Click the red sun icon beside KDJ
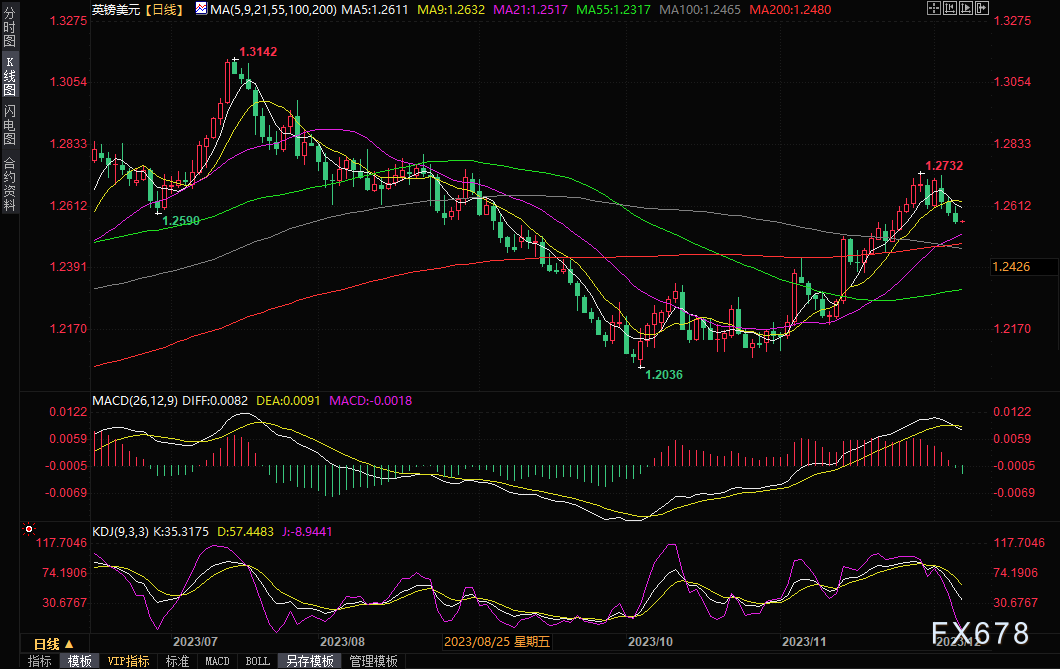This screenshot has width=1060, height=669. tap(29, 529)
